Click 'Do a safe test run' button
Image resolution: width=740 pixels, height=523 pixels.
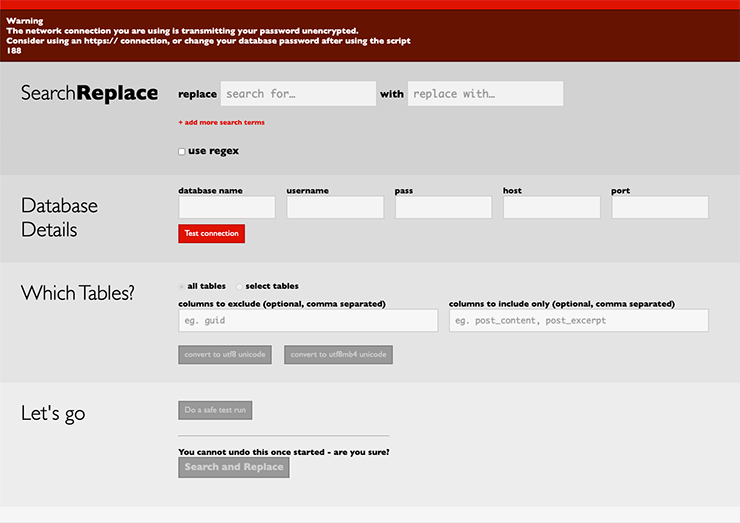(215, 410)
